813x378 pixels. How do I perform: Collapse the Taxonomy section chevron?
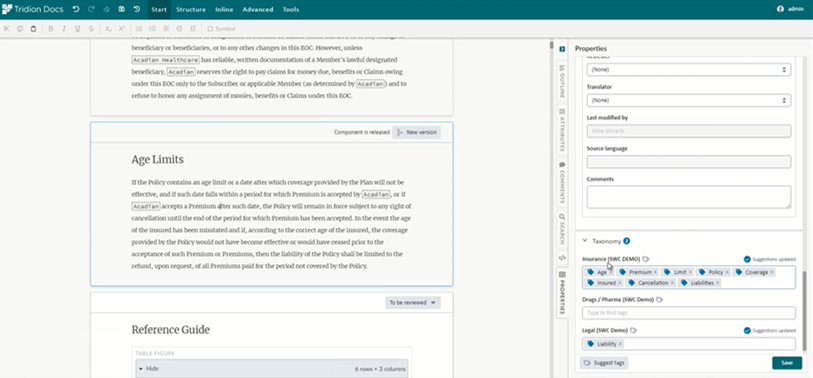pos(585,241)
